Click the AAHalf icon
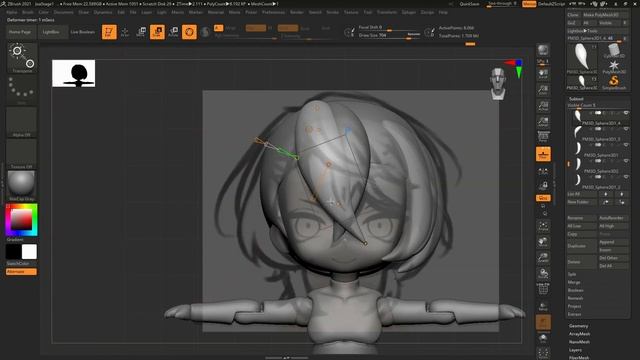The width and height of the screenshot is (640, 360). coord(543,122)
